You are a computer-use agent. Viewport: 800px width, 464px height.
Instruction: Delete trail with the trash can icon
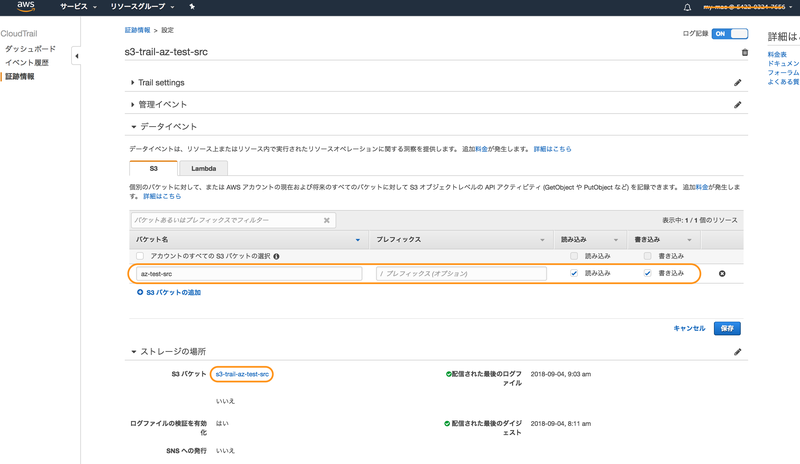744,52
